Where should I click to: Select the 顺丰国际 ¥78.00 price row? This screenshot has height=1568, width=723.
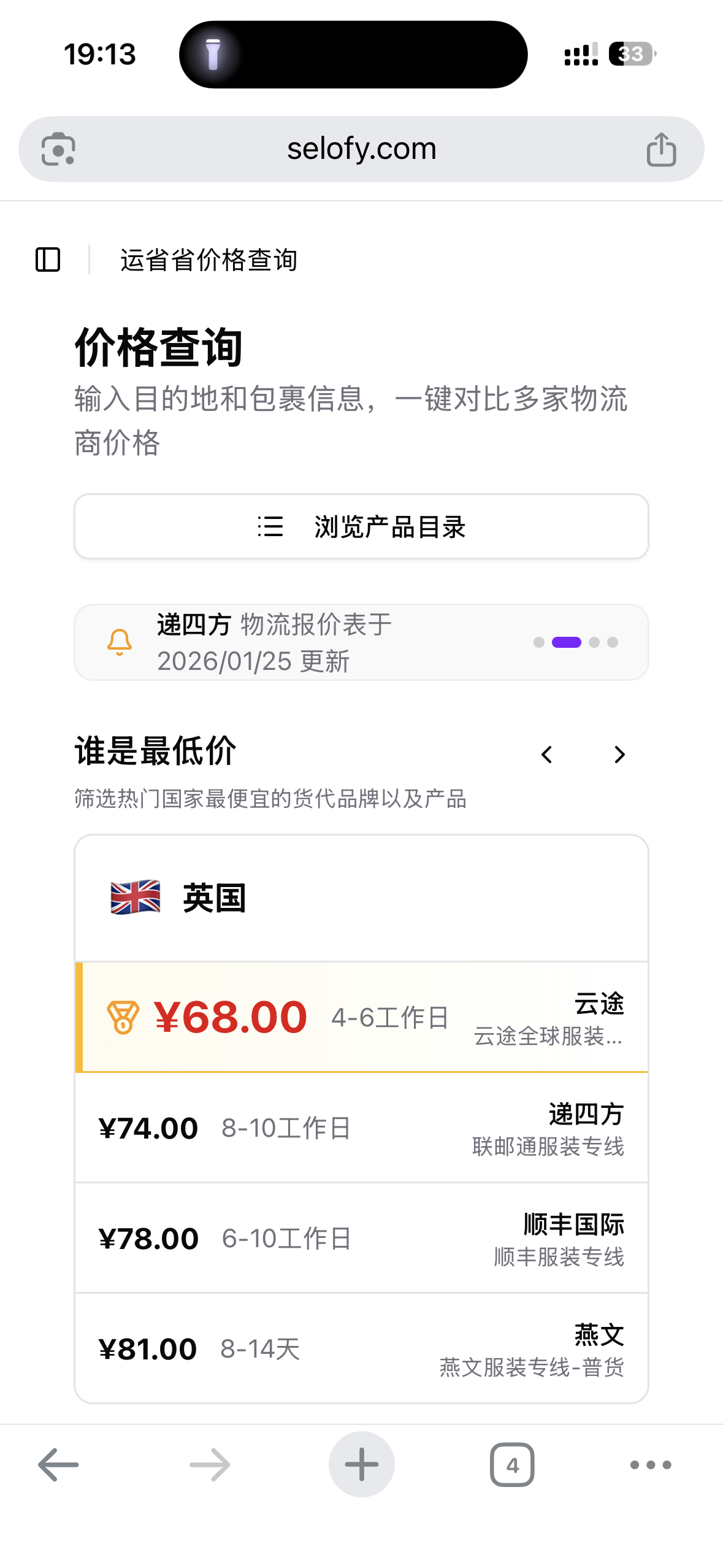click(361, 1238)
